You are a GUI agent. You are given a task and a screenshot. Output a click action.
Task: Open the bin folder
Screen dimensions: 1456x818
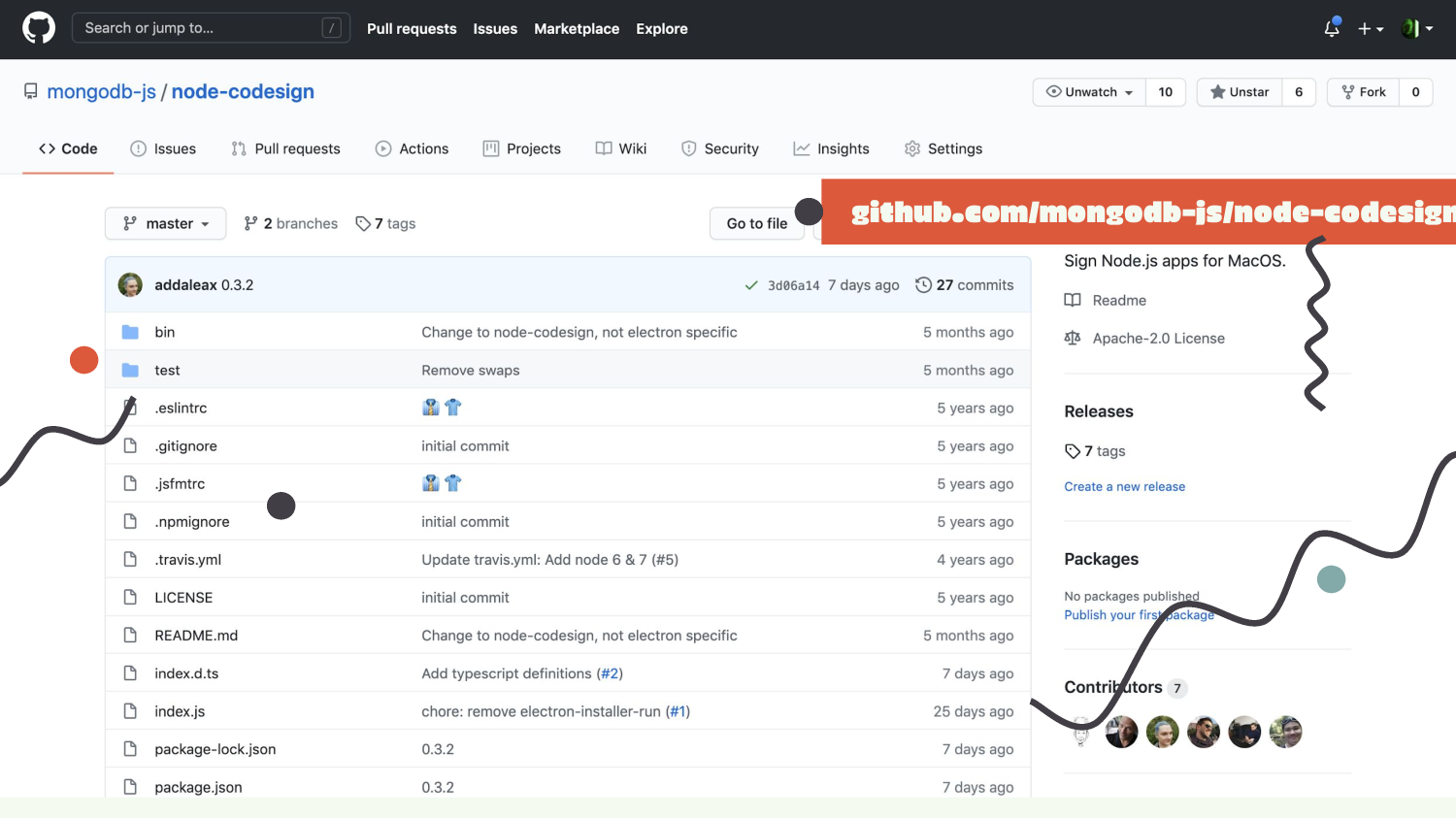pos(165,332)
